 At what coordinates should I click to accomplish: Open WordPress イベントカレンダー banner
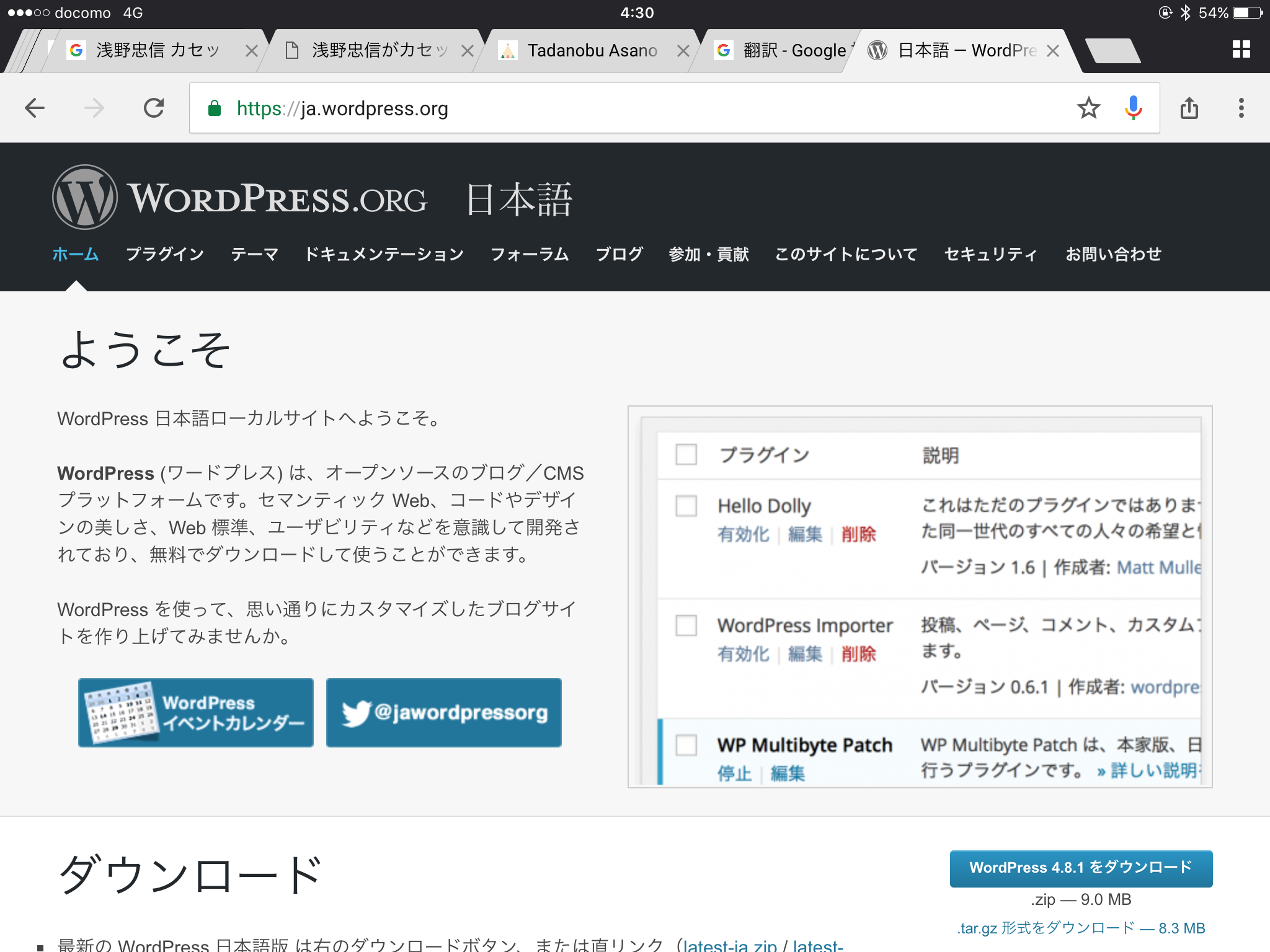196,712
